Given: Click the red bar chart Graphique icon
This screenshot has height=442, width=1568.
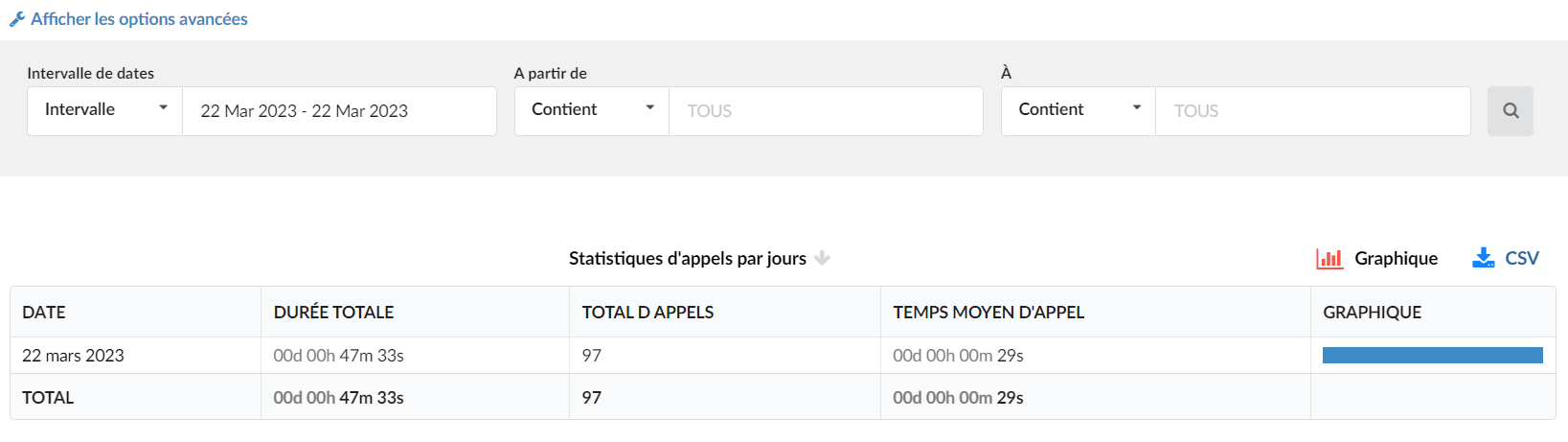Looking at the screenshot, I should click(1329, 259).
